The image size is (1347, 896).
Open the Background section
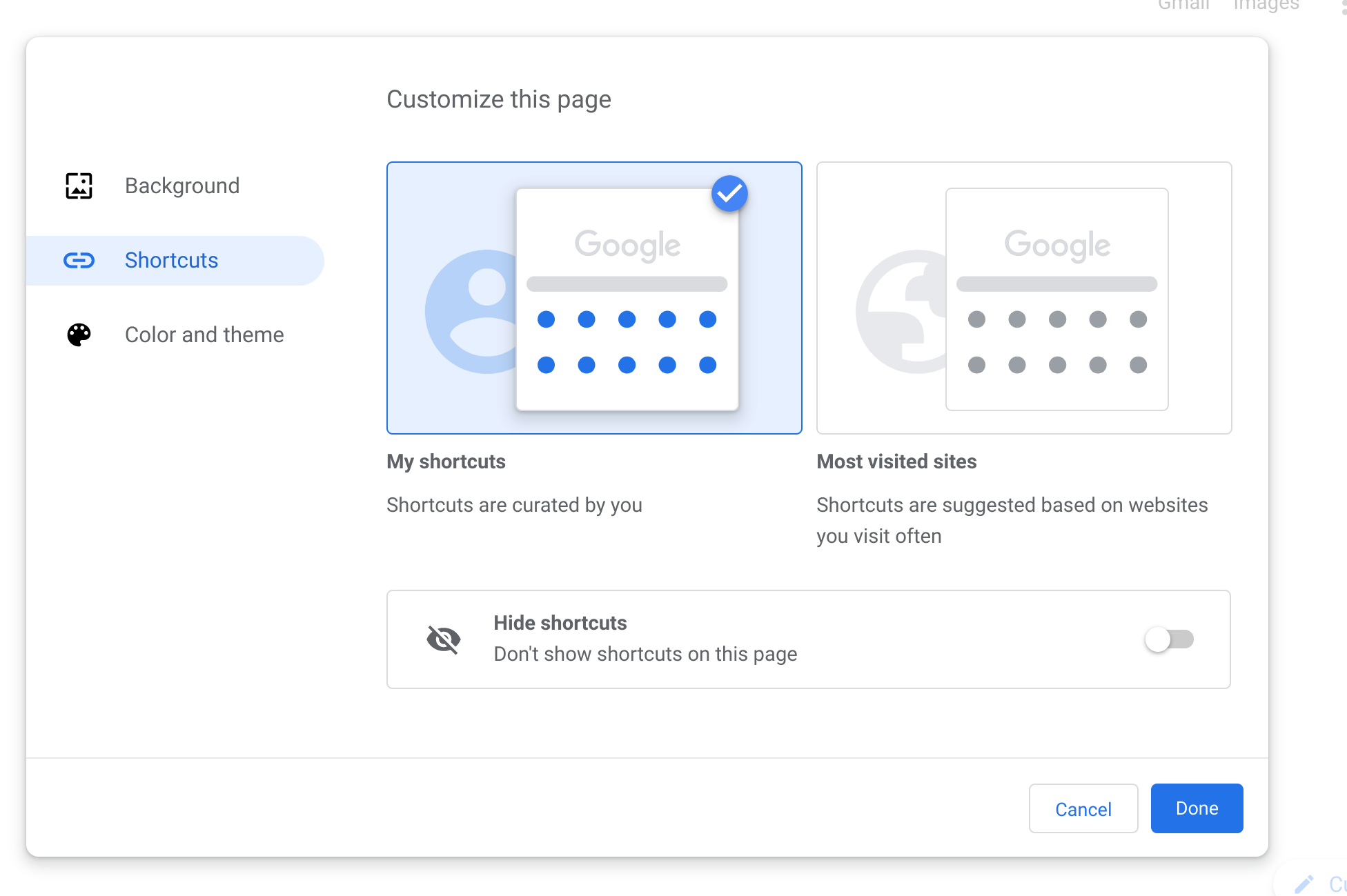182,186
